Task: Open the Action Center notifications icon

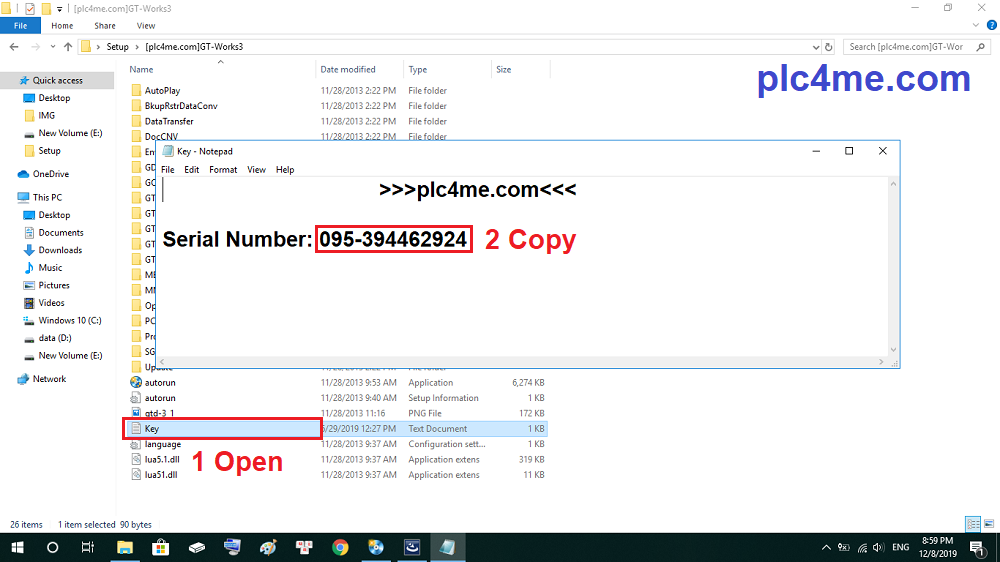Action: coord(977,547)
